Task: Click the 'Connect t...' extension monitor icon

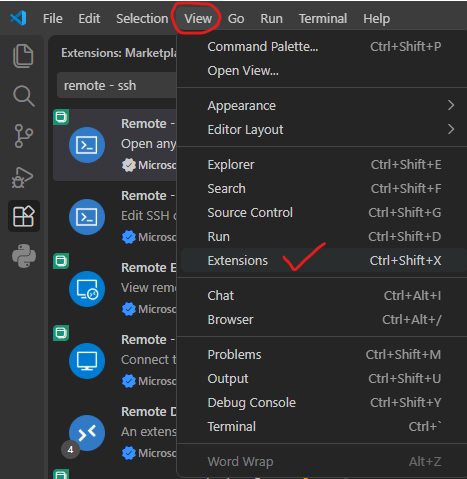Action: (x=87, y=361)
